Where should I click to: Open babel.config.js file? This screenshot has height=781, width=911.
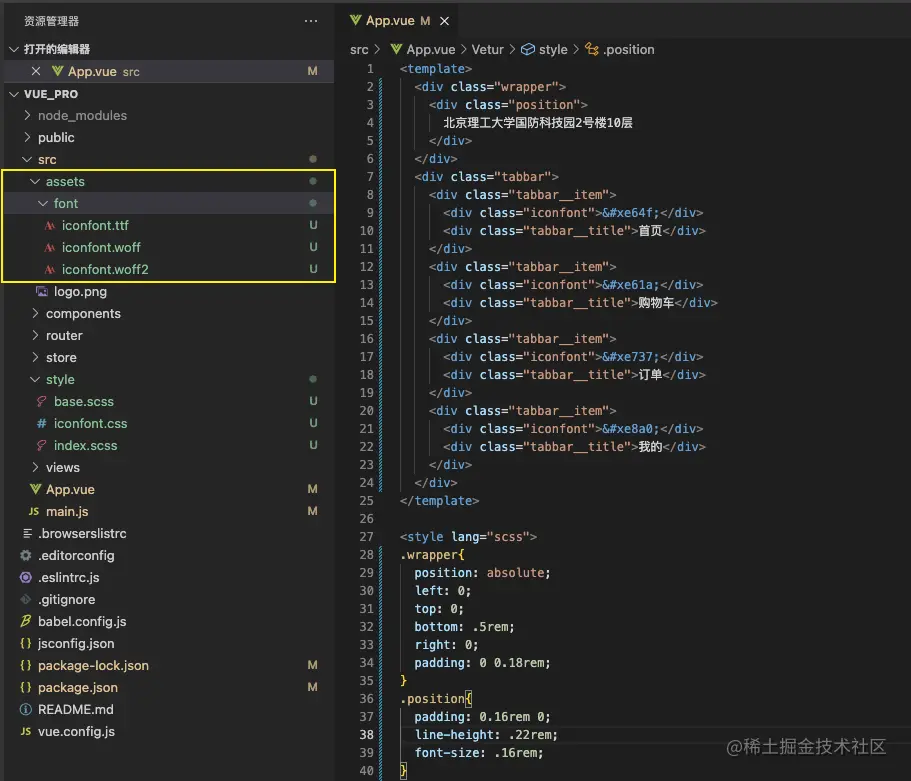[x=82, y=622]
